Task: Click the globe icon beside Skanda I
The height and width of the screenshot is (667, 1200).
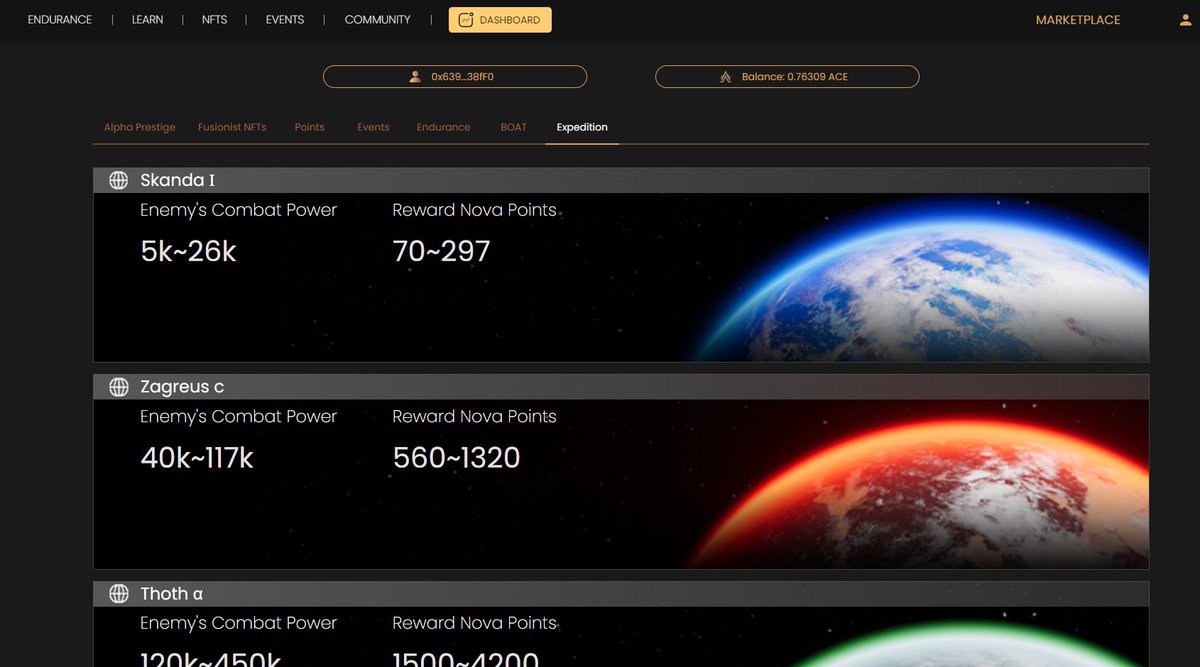Action: click(x=119, y=180)
